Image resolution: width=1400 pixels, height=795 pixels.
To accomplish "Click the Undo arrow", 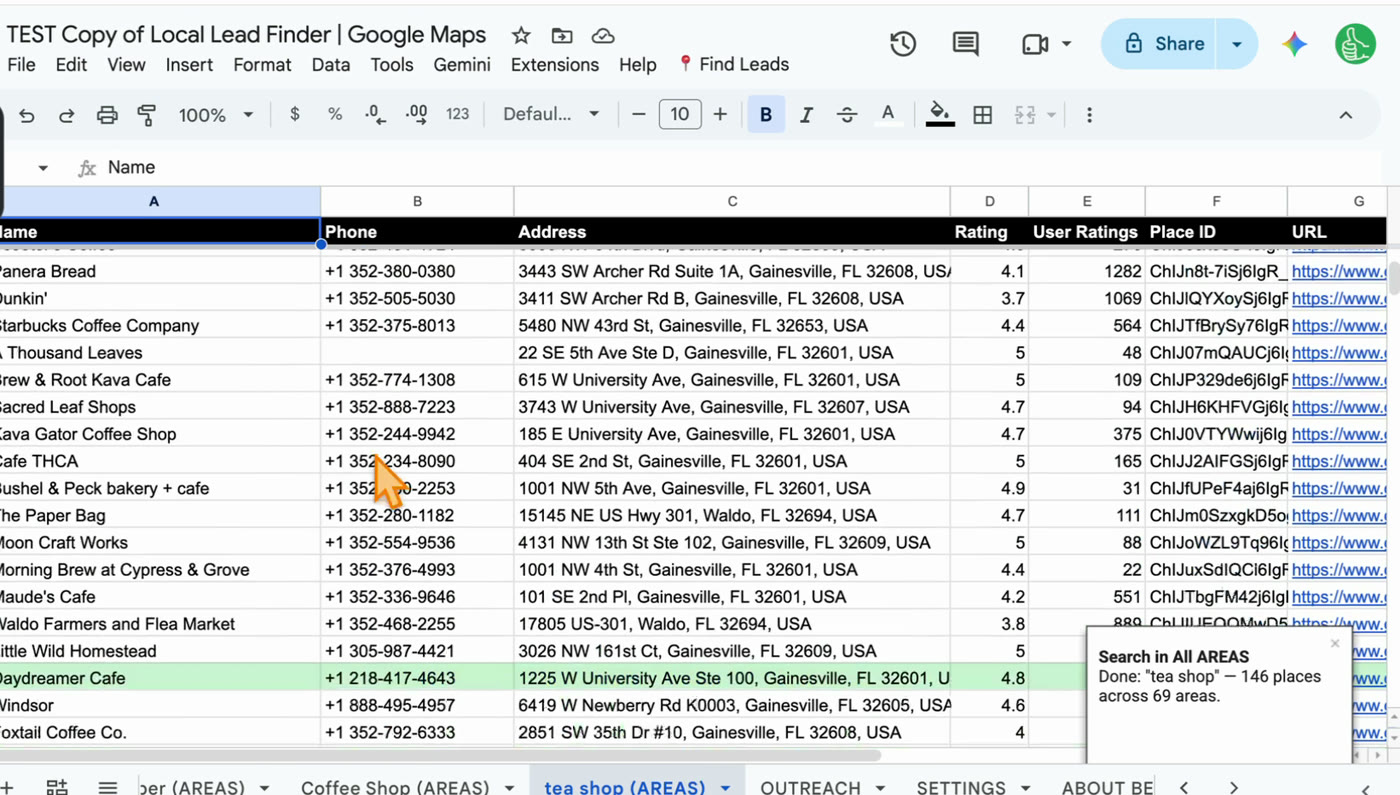I will coord(27,115).
